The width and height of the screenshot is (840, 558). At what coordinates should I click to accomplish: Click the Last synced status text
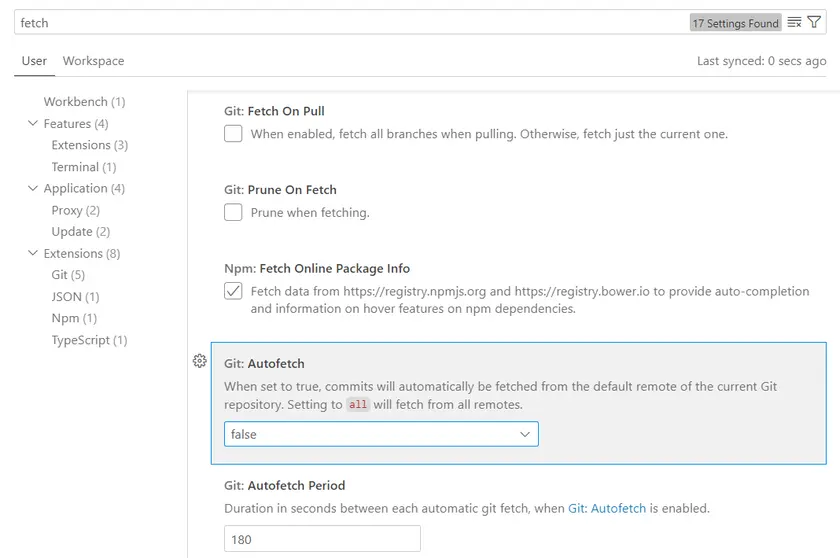tap(761, 61)
